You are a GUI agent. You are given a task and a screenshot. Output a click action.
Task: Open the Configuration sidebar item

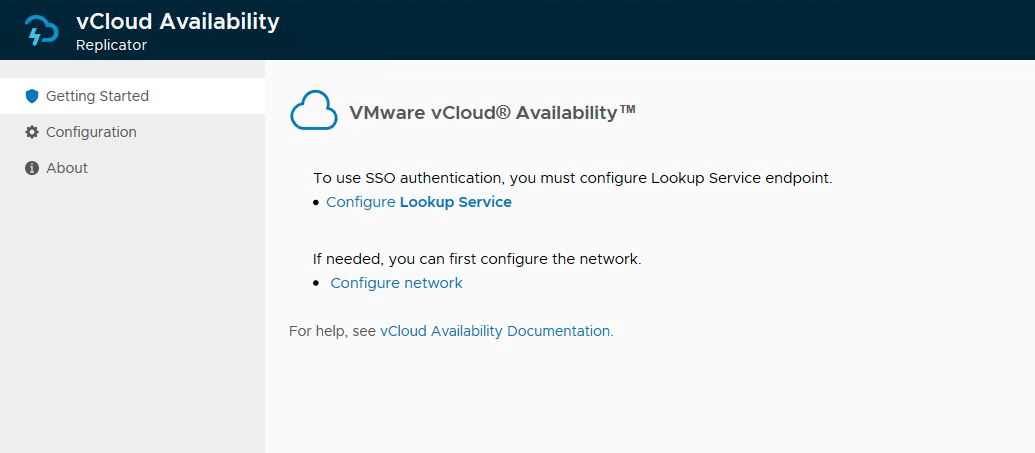coord(132,132)
